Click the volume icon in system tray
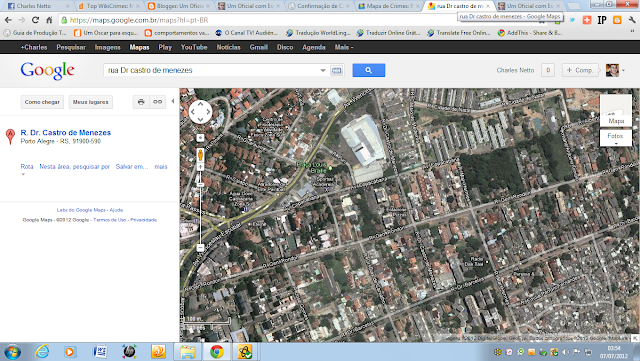This screenshot has width=640, height=361. (x=566, y=352)
